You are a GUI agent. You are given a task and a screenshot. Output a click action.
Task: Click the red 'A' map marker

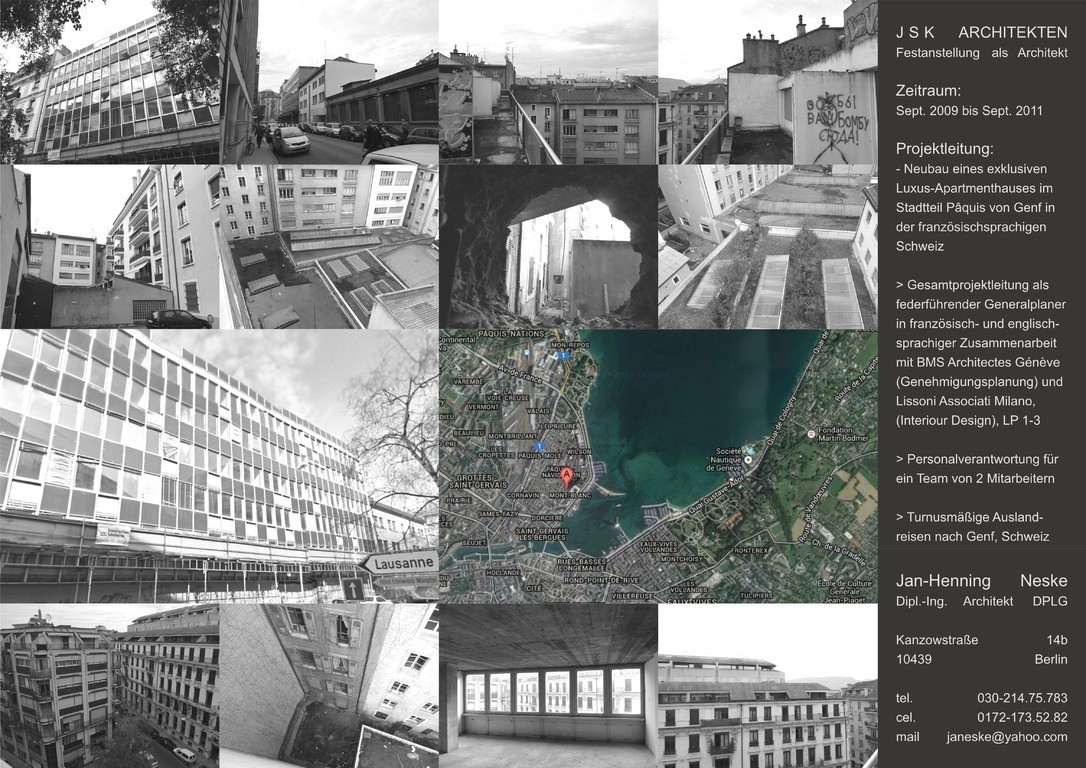click(567, 476)
